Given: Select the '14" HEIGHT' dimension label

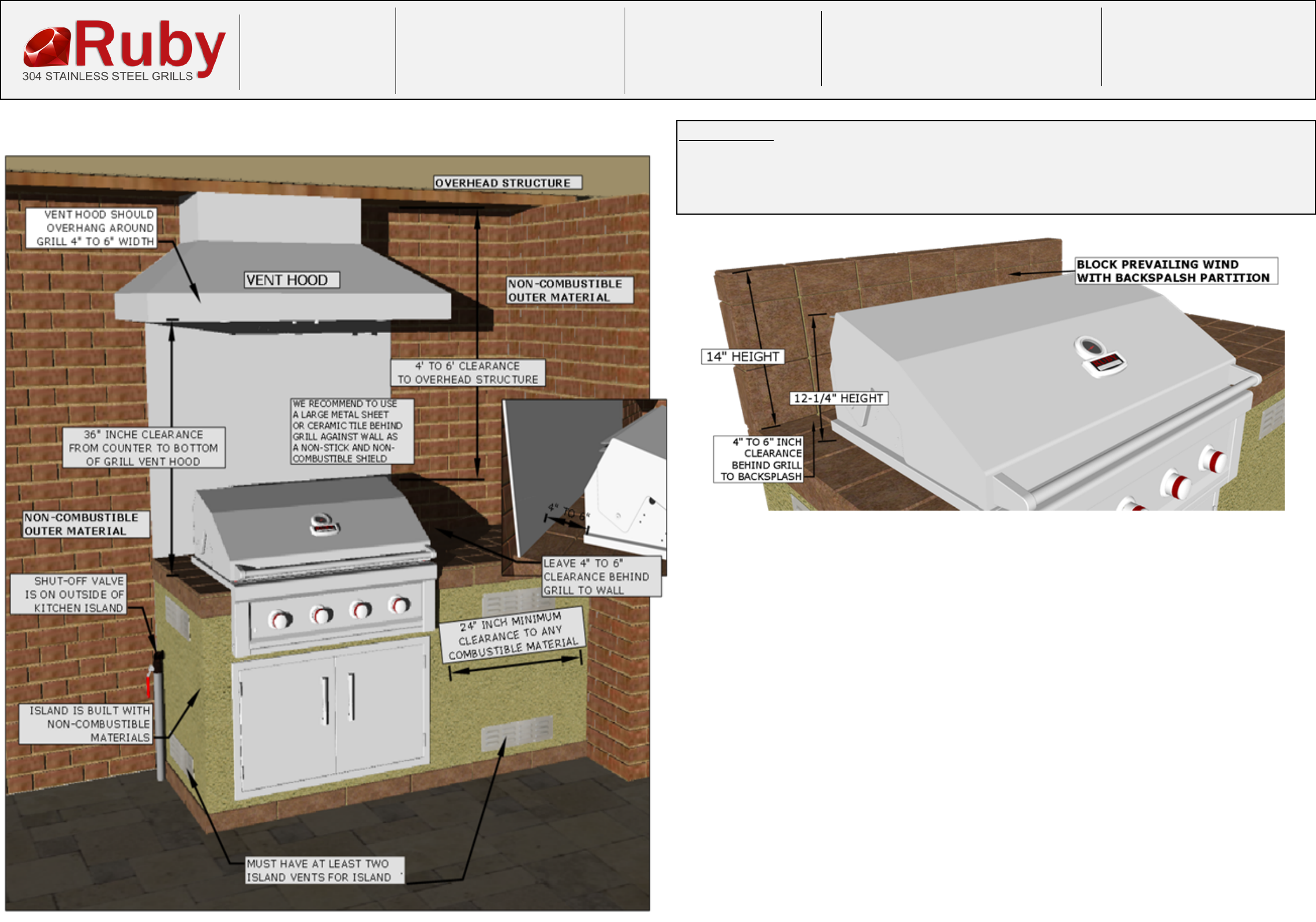Looking at the screenshot, I should pos(742,357).
